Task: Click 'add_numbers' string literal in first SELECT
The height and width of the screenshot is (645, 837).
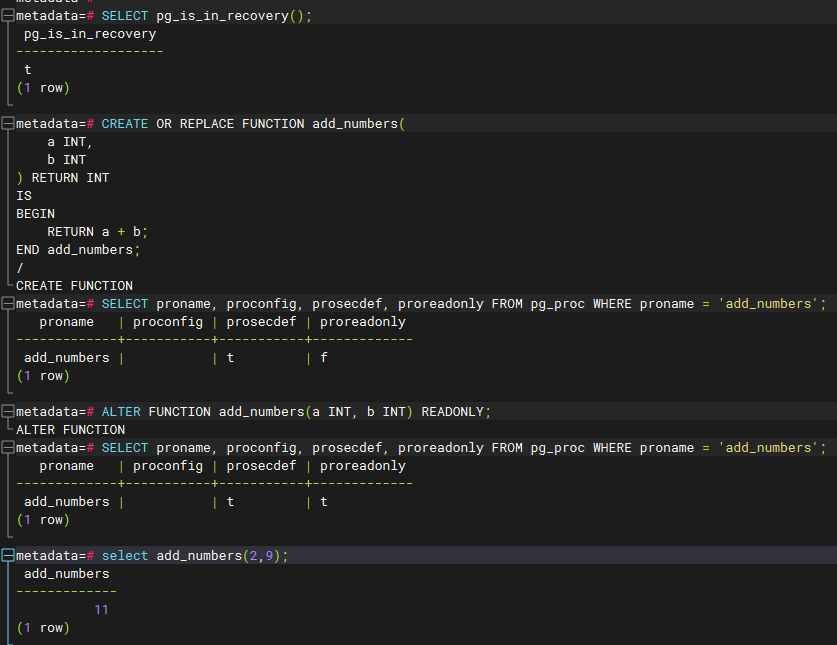Action: tap(768, 304)
